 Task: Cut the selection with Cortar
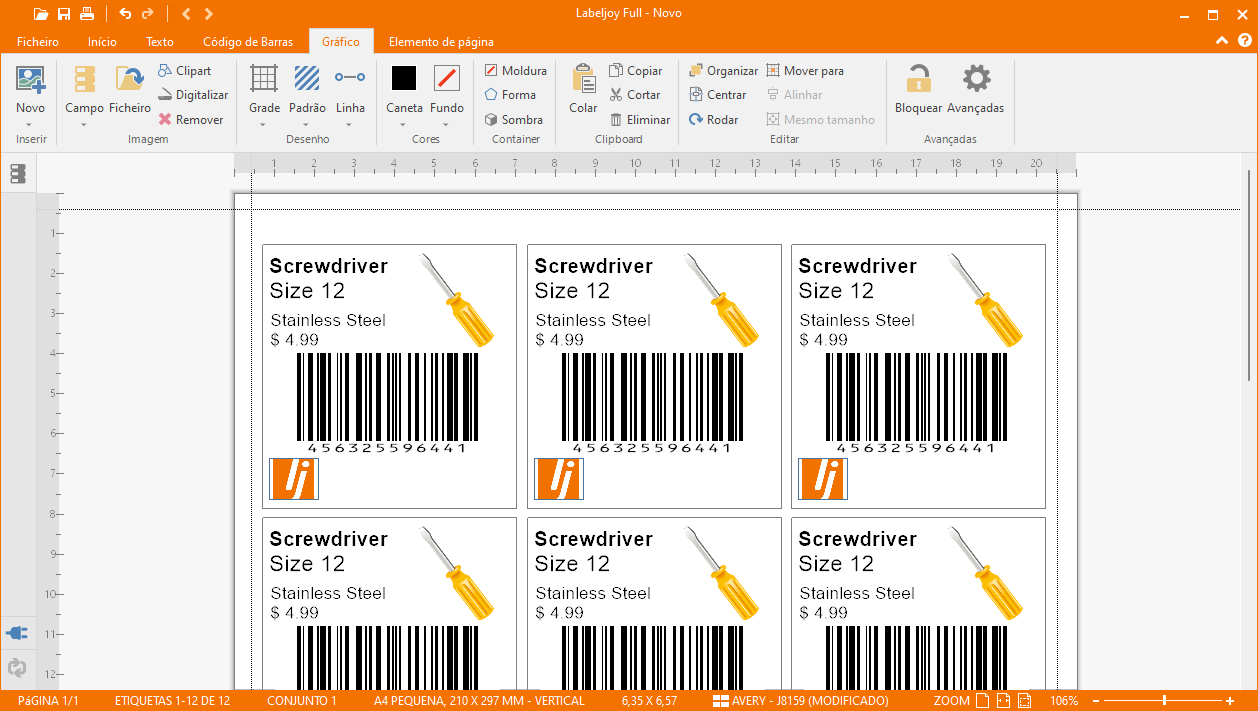pos(634,95)
